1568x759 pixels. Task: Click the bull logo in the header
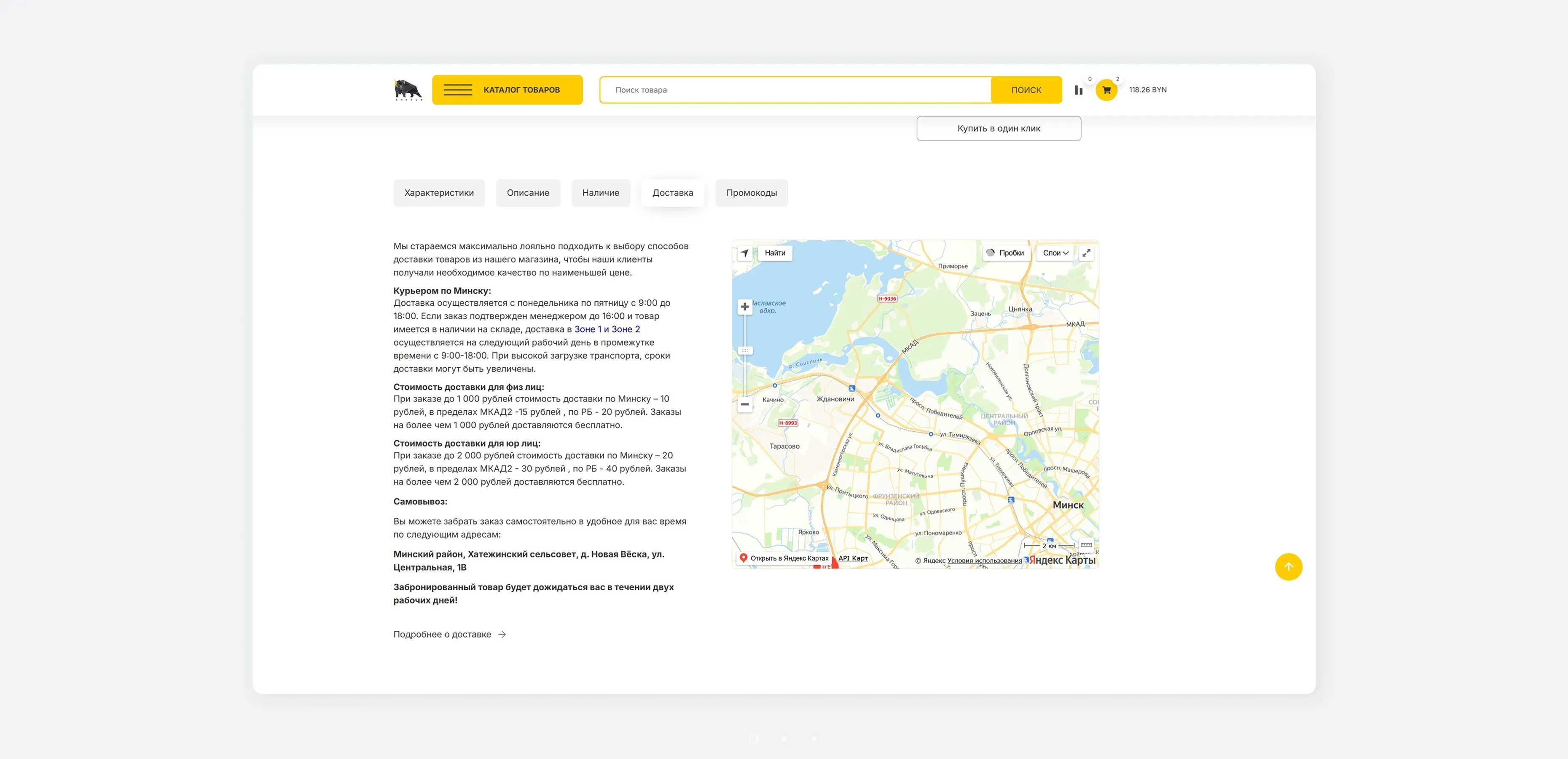coord(408,89)
